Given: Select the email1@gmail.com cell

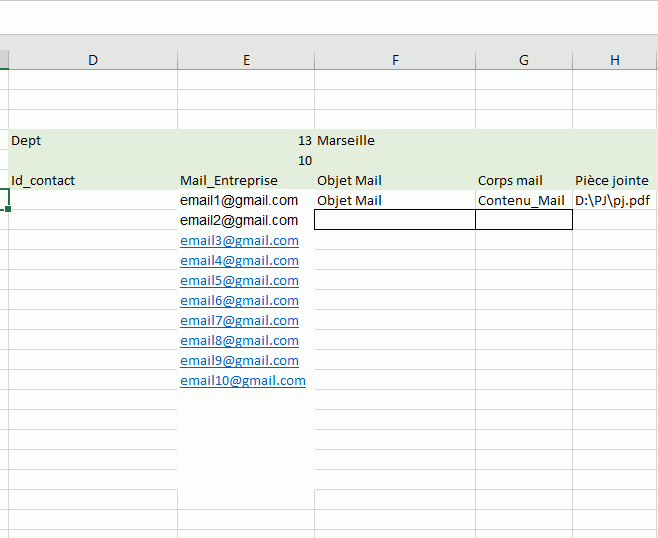Looking at the screenshot, I should [x=239, y=200].
